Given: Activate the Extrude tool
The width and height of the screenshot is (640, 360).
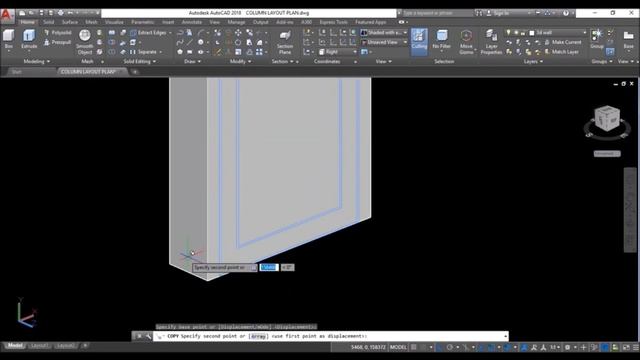Looking at the screenshot, I should click(29, 39).
